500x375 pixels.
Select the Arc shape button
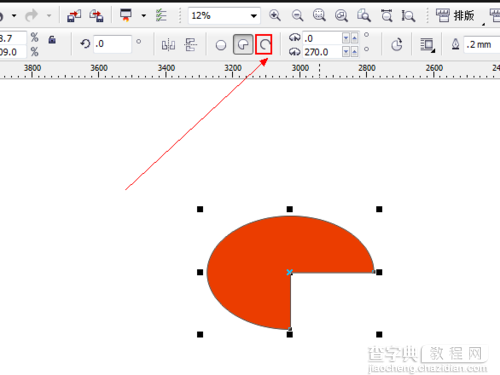pyautogui.click(x=264, y=44)
